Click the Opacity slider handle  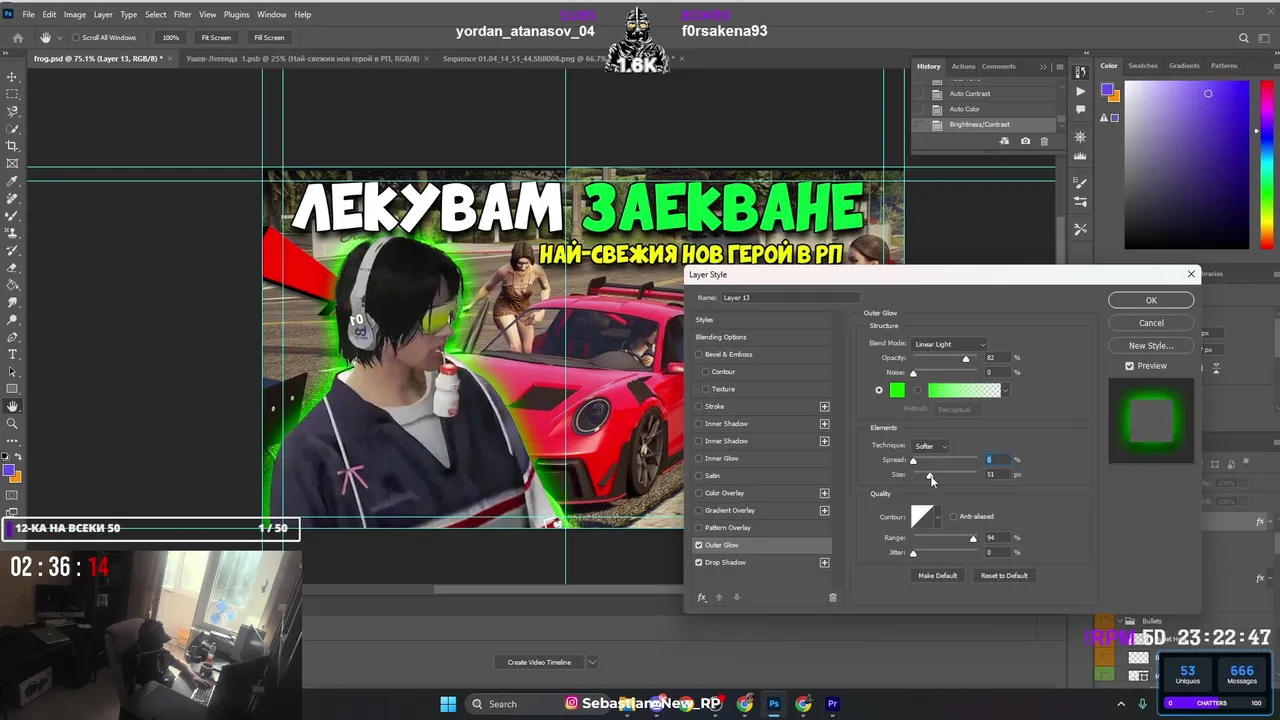[965, 359]
